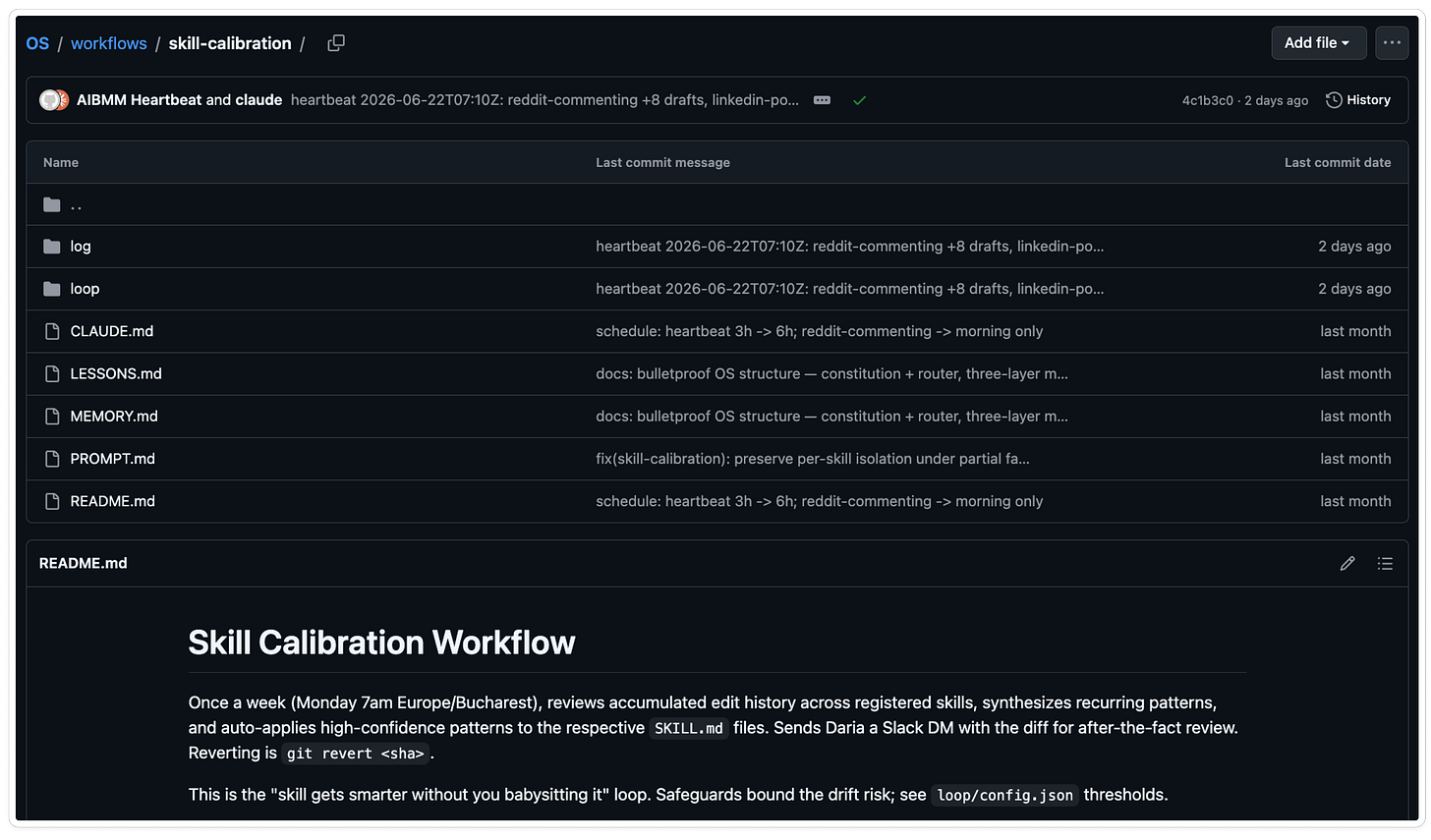Open the Add file dropdown
This screenshot has height=840, width=1431.
pos(1318,43)
